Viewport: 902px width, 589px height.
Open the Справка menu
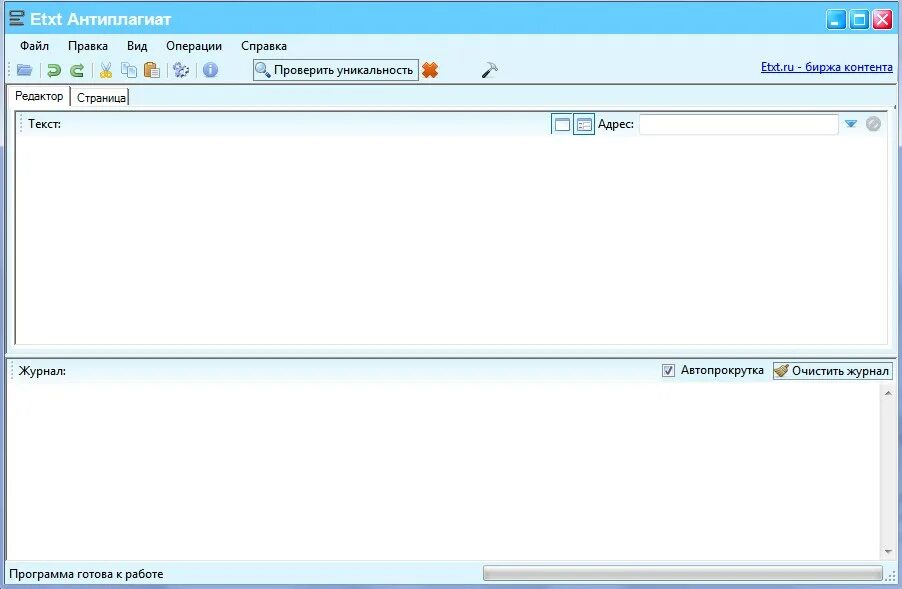pos(263,46)
